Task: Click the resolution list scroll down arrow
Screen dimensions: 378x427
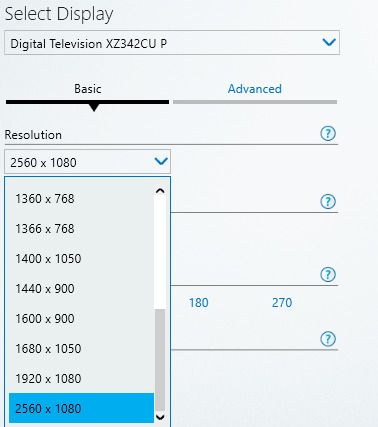Action: point(160,417)
